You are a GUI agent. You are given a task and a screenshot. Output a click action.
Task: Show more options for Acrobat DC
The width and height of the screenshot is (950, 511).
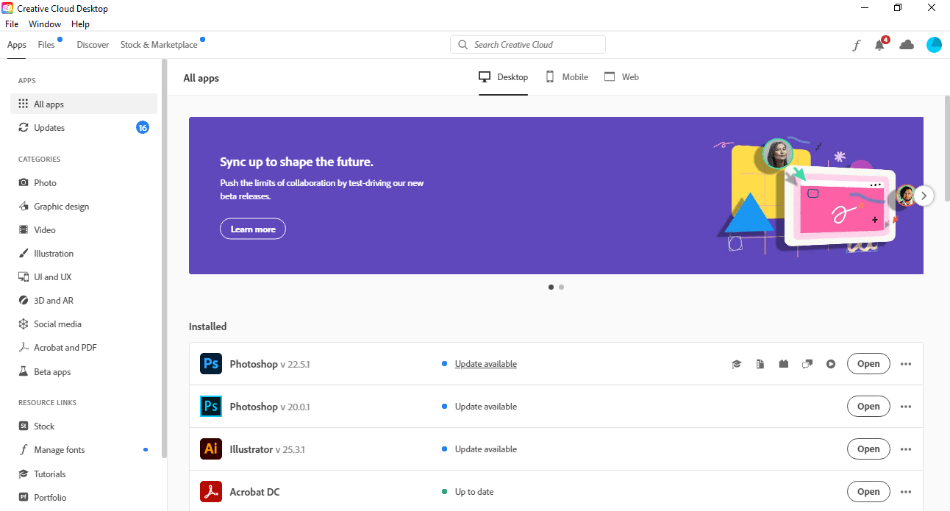click(906, 492)
